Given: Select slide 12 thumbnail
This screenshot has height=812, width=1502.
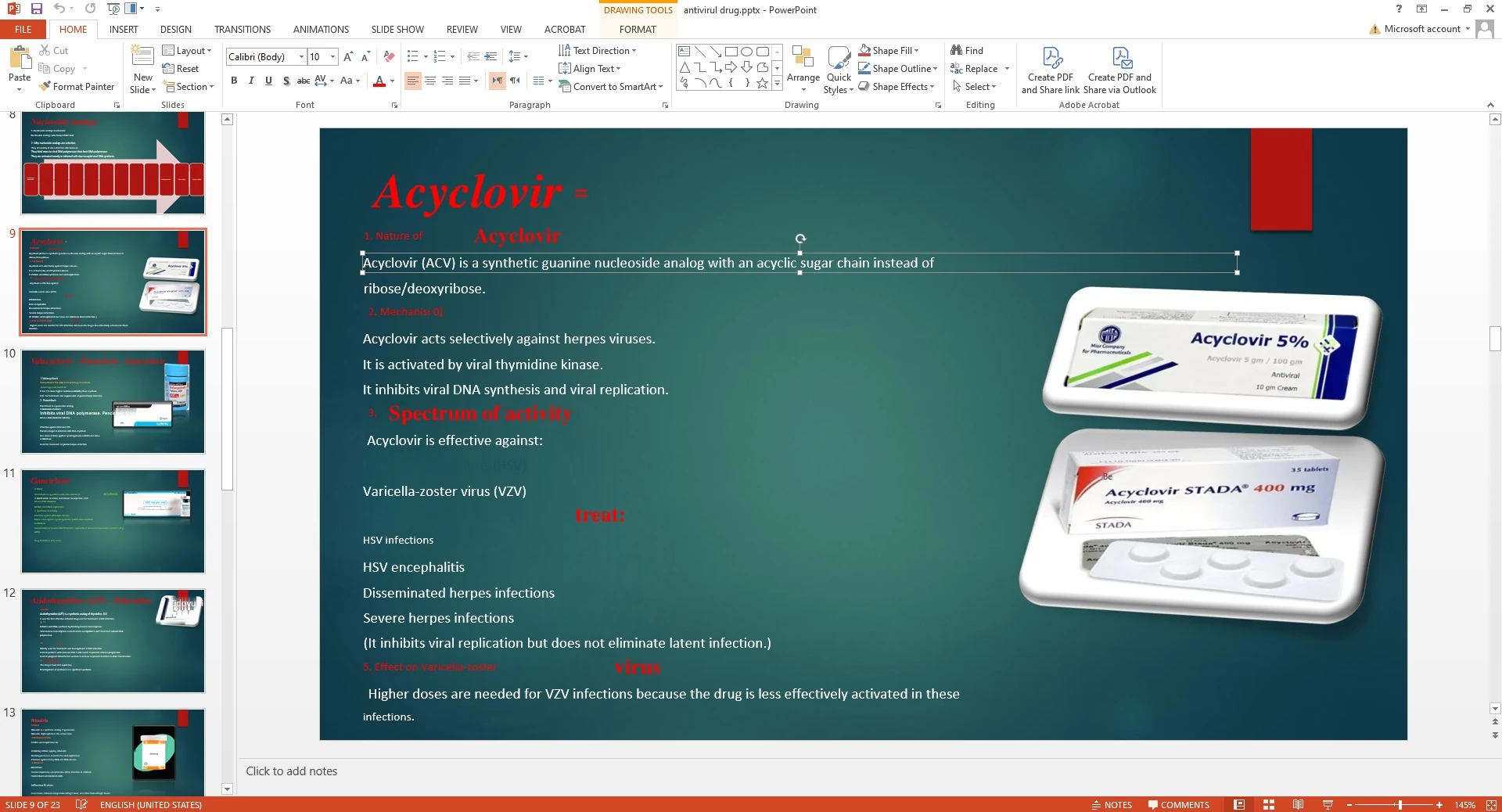Looking at the screenshot, I should (x=113, y=641).
